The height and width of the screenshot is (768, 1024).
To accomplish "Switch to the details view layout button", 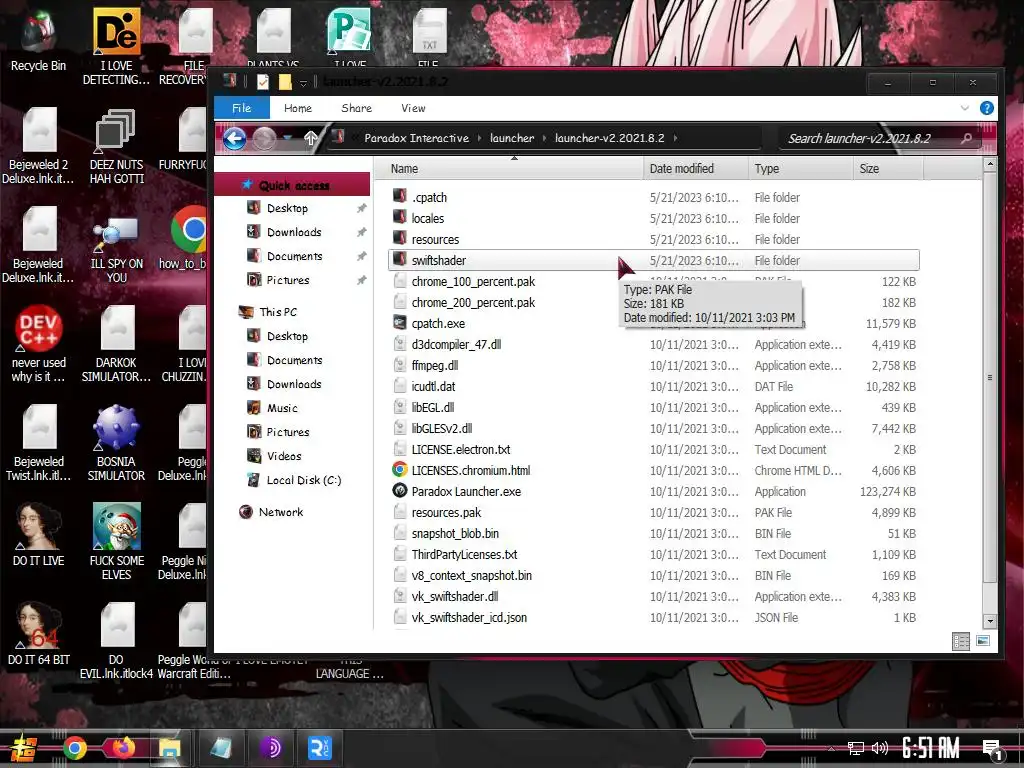I will (961, 641).
